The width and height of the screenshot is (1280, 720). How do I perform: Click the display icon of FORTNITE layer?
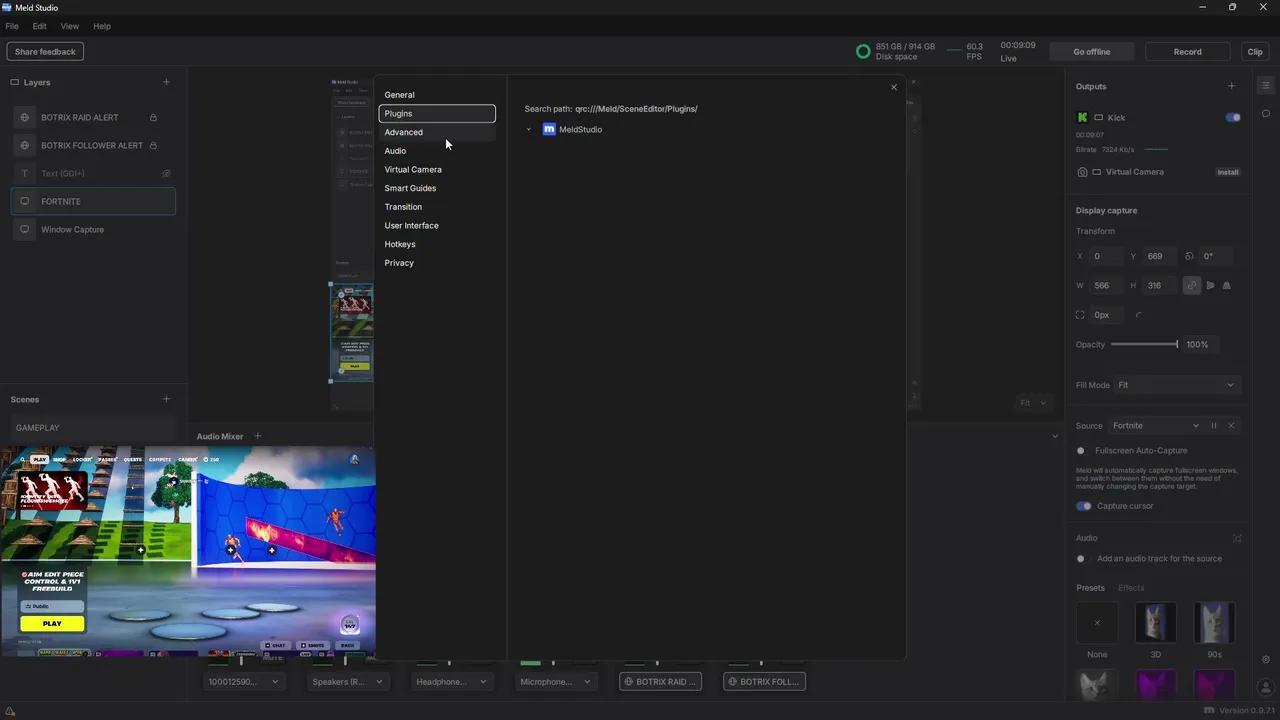click(25, 201)
